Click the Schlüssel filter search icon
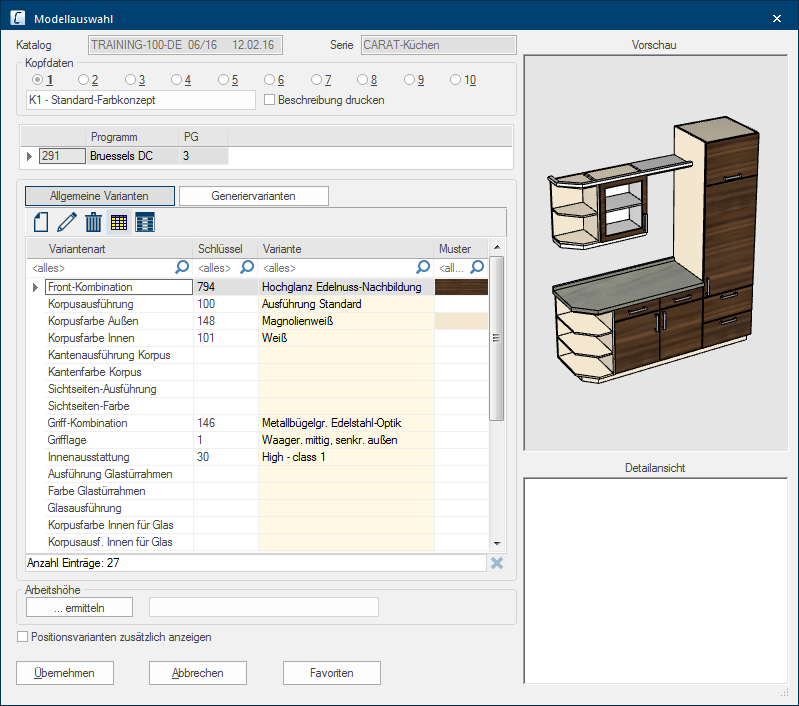Screen dimensions: 799x706 pyautogui.click(x=247, y=267)
